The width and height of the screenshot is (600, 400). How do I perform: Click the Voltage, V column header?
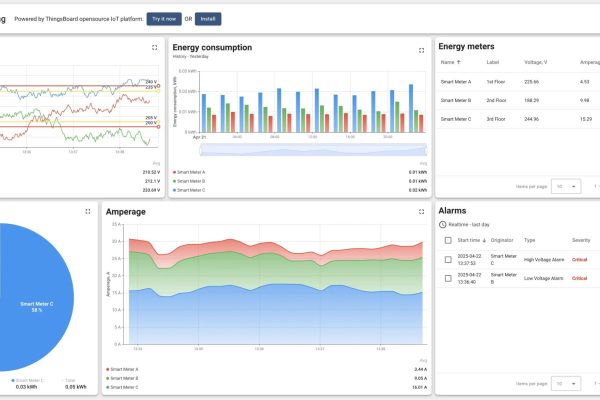pyautogui.click(x=535, y=62)
